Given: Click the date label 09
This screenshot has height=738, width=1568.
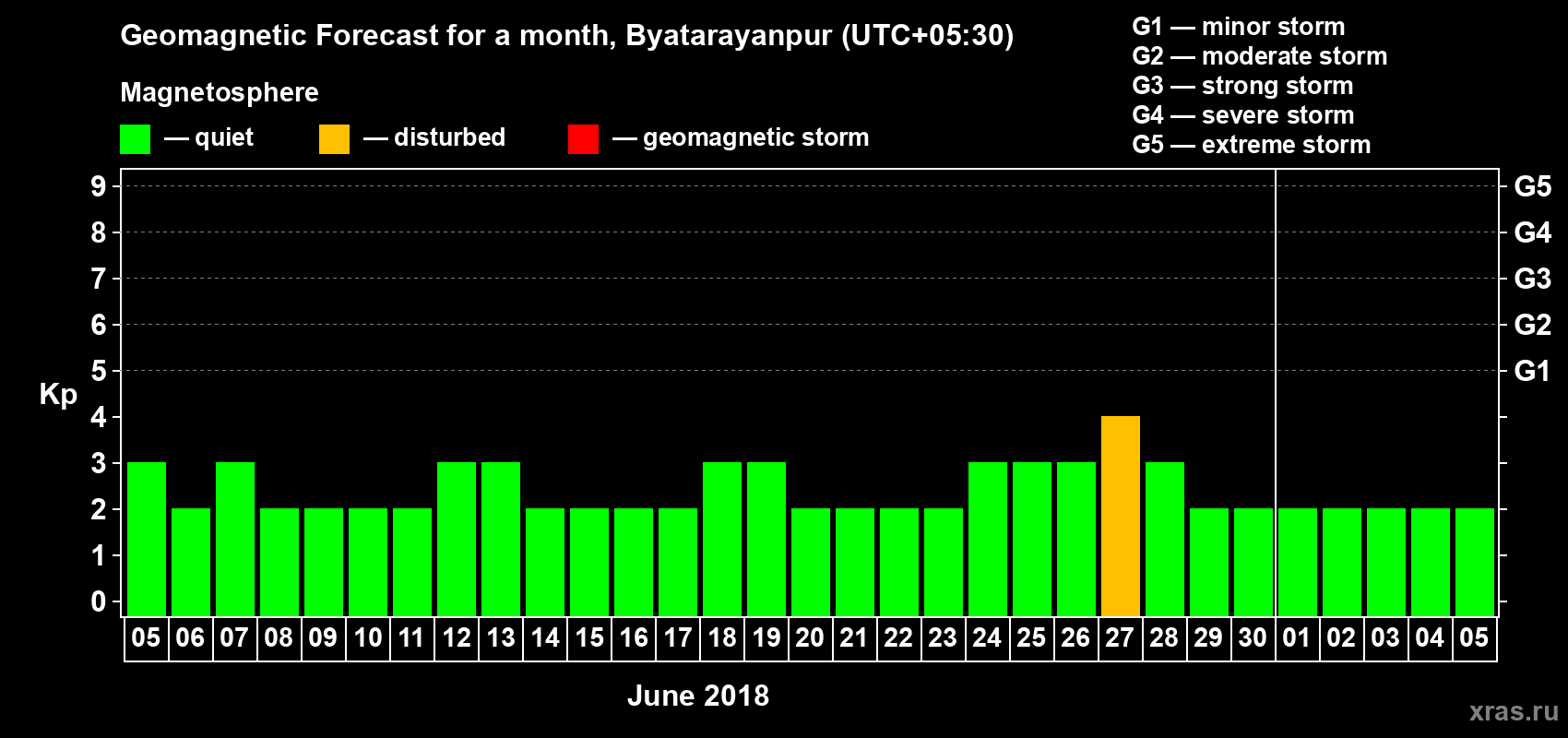Looking at the screenshot, I should (323, 638).
